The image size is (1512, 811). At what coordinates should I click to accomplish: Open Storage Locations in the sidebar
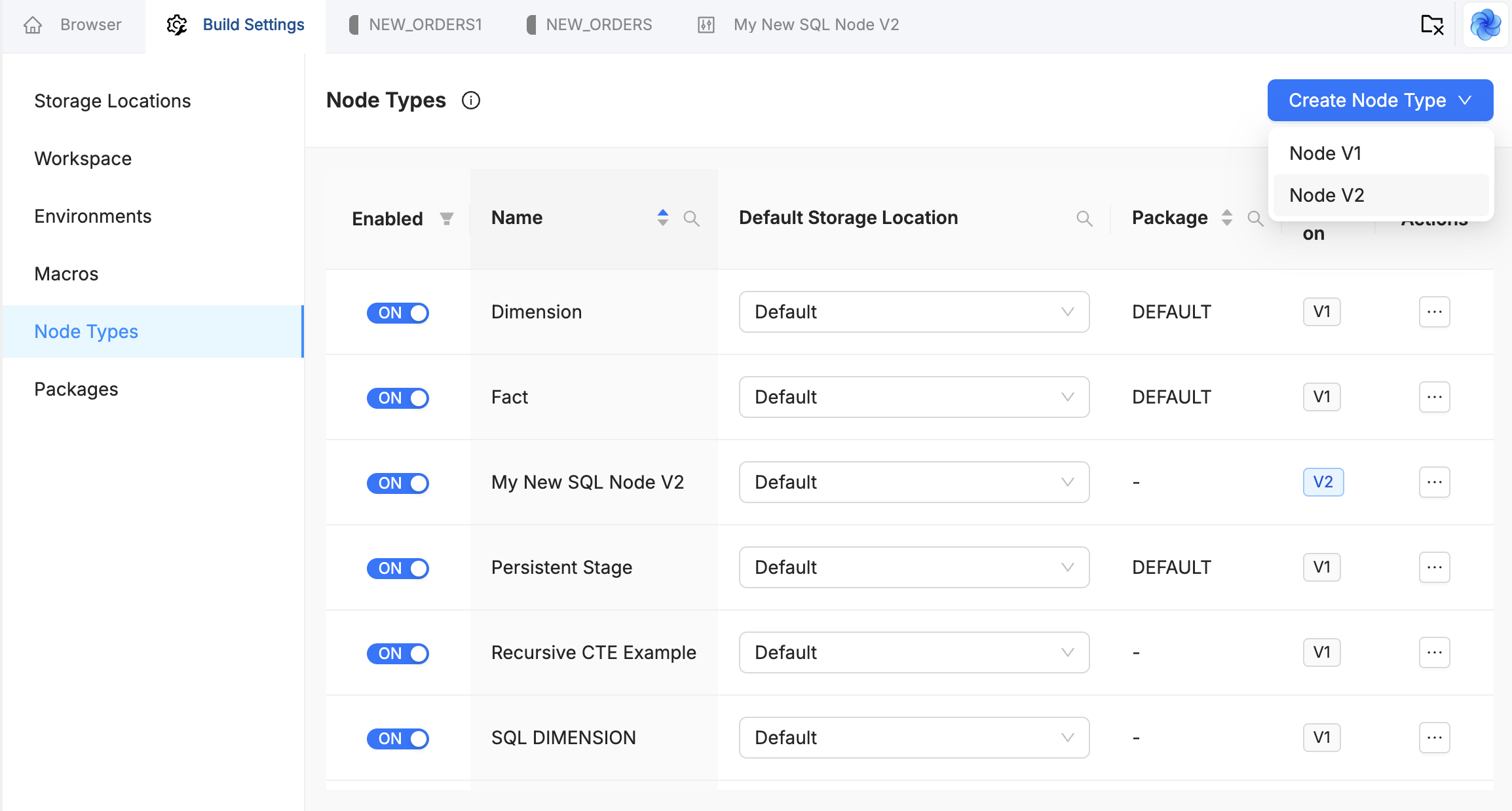pos(113,101)
